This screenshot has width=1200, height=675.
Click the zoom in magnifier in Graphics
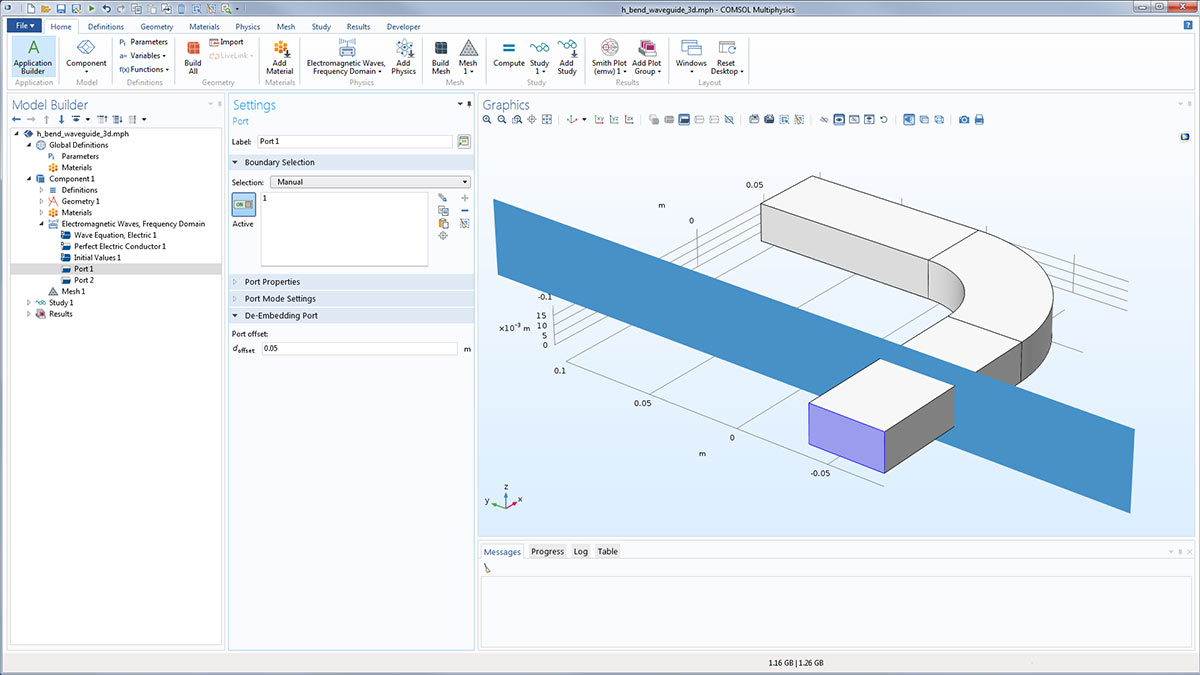488,119
